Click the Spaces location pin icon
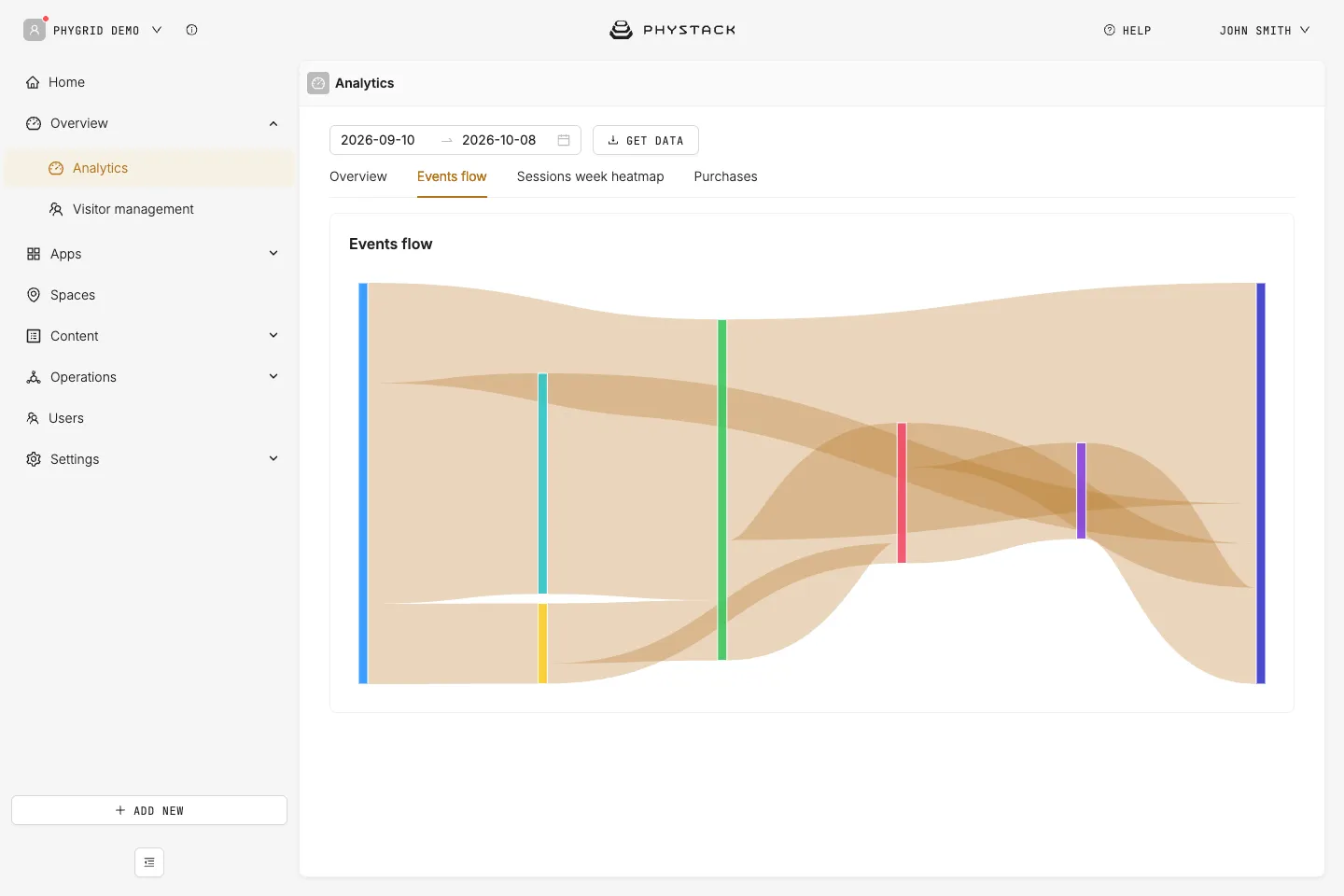Image resolution: width=1344 pixels, height=896 pixels. click(34, 295)
